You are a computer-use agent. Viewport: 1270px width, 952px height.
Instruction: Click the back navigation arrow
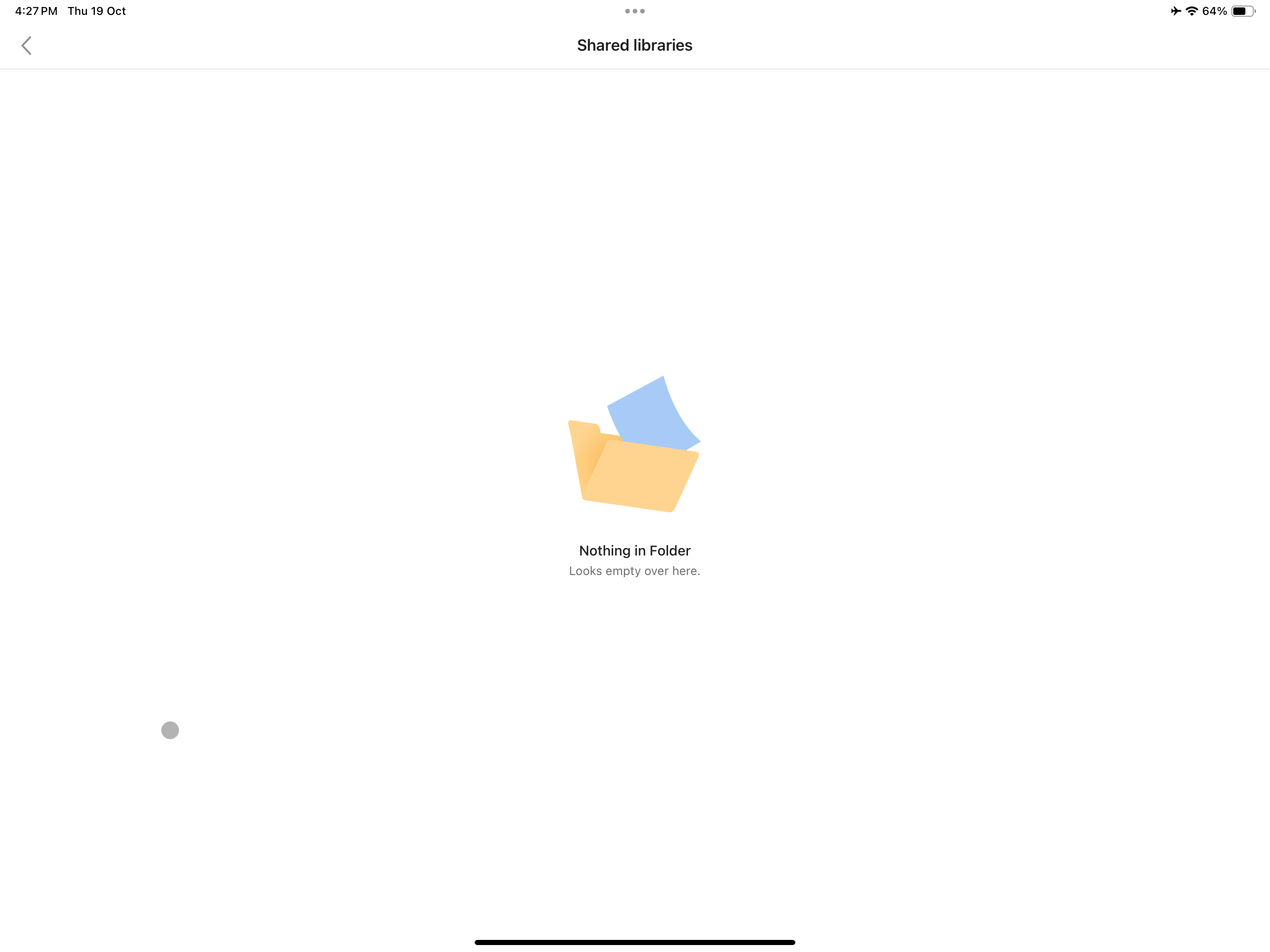pyautogui.click(x=26, y=45)
